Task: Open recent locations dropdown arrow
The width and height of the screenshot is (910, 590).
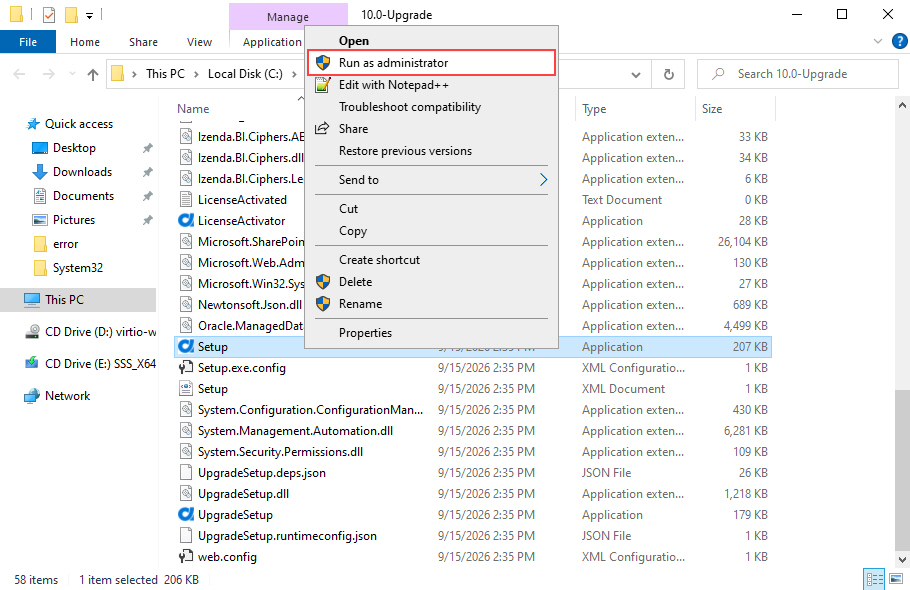Action: tap(72, 74)
